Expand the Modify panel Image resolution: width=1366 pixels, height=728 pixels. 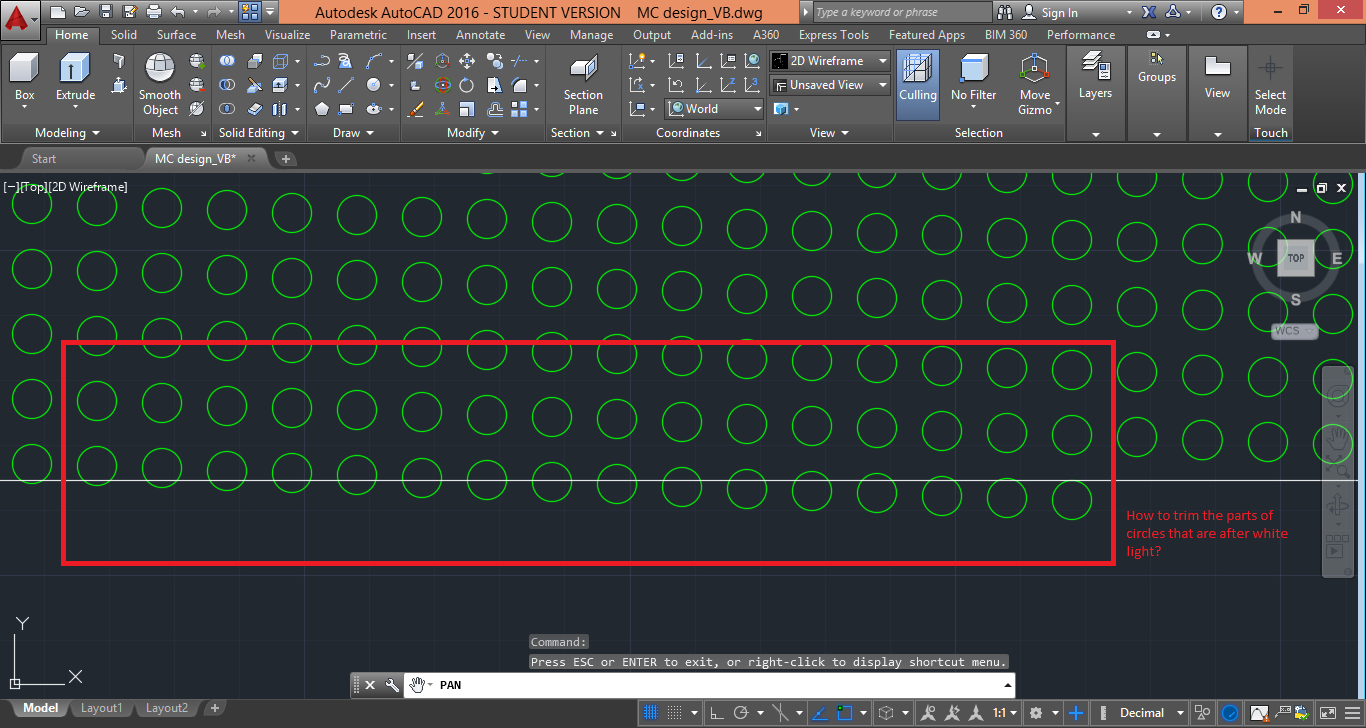(x=473, y=133)
